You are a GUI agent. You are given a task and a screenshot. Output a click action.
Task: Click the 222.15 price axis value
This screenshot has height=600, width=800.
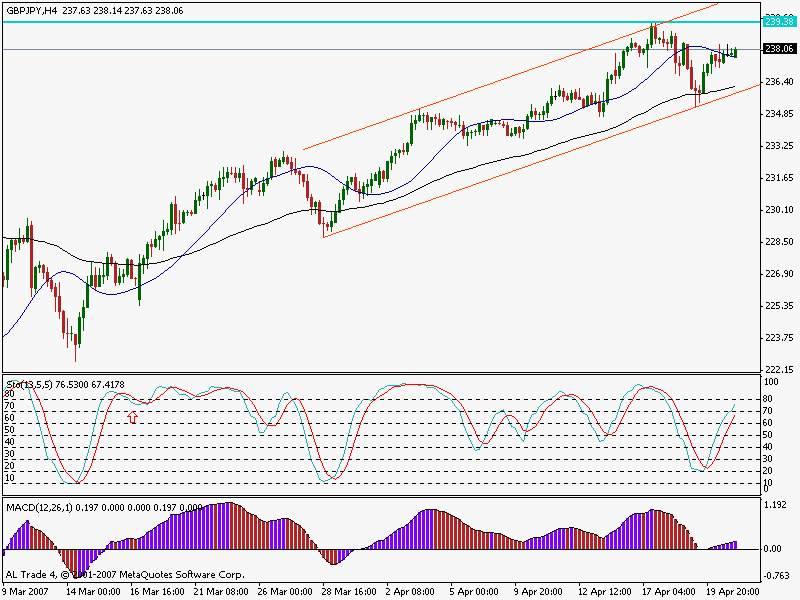pyautogui.click(x=779, y=369)
